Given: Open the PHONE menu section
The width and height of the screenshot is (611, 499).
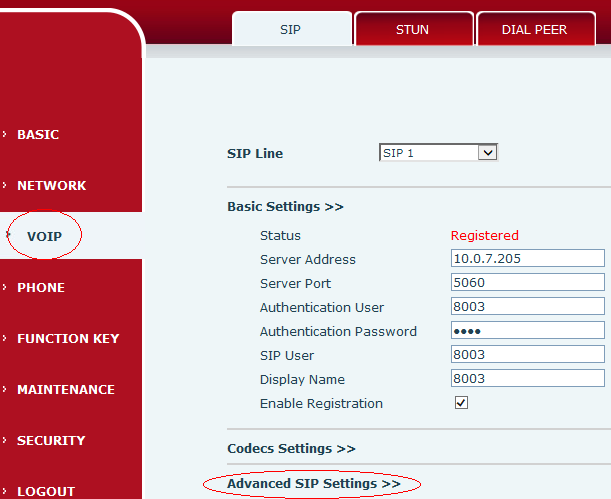Looking at the screenshot, I should click(x=41, y=287).
